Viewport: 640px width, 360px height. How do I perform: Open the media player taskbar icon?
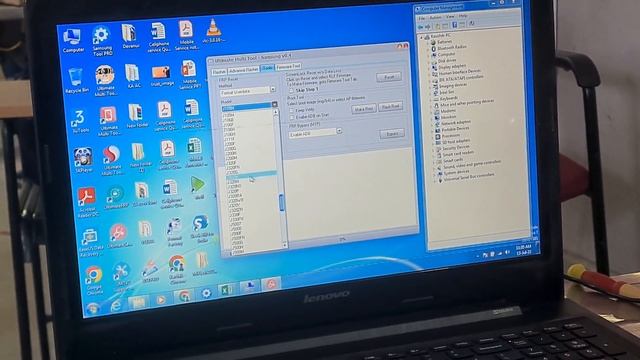coord(161,300)
